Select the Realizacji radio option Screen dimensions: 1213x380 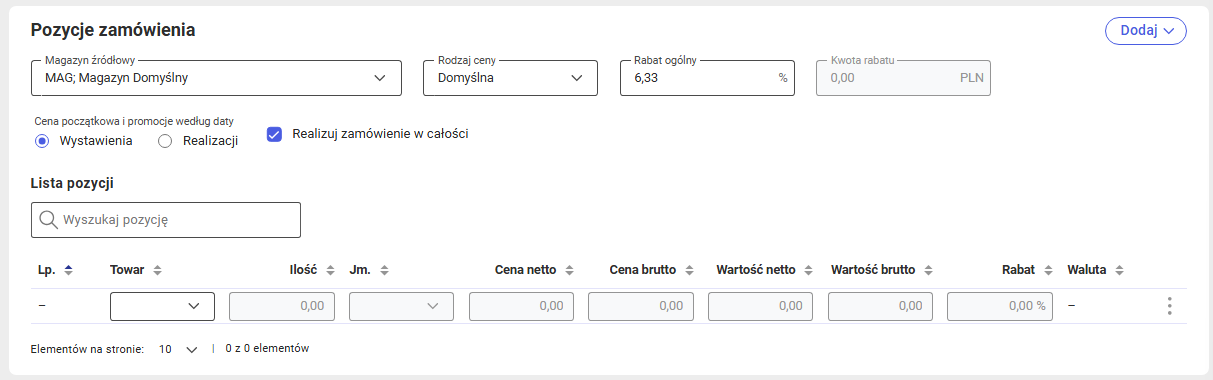(x=165, y=141)
